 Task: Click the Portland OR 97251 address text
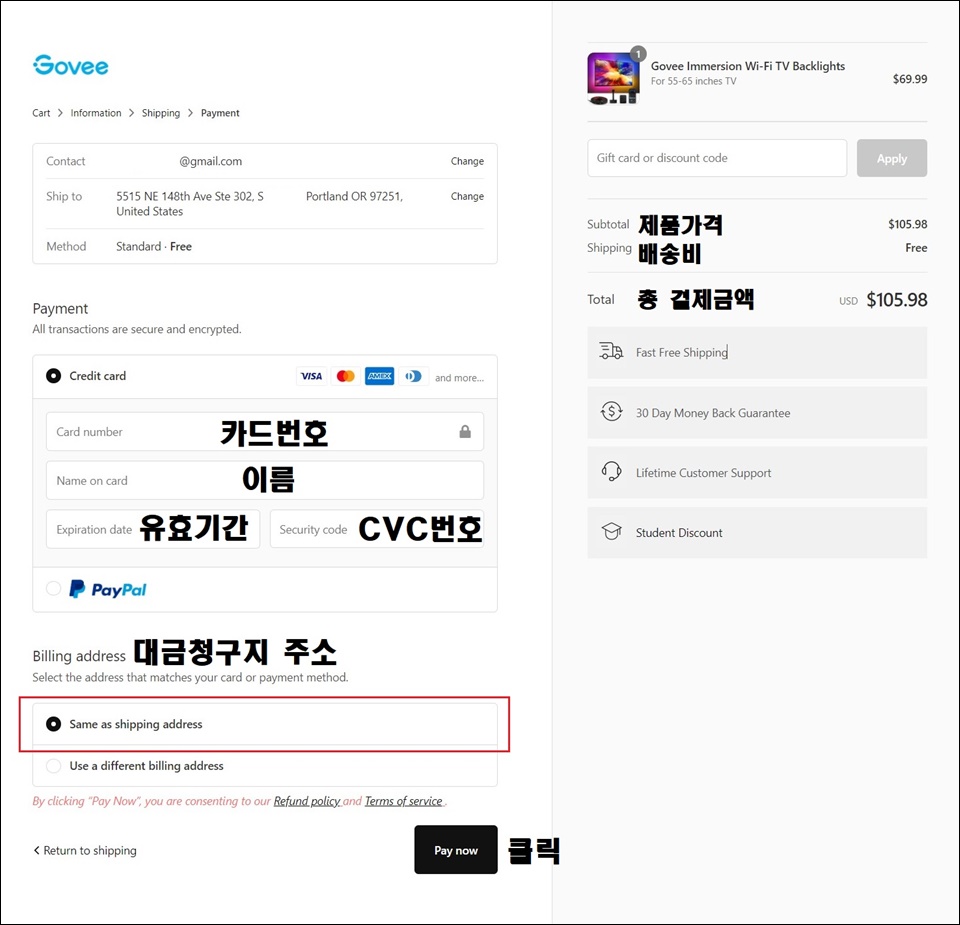(354, 196)
